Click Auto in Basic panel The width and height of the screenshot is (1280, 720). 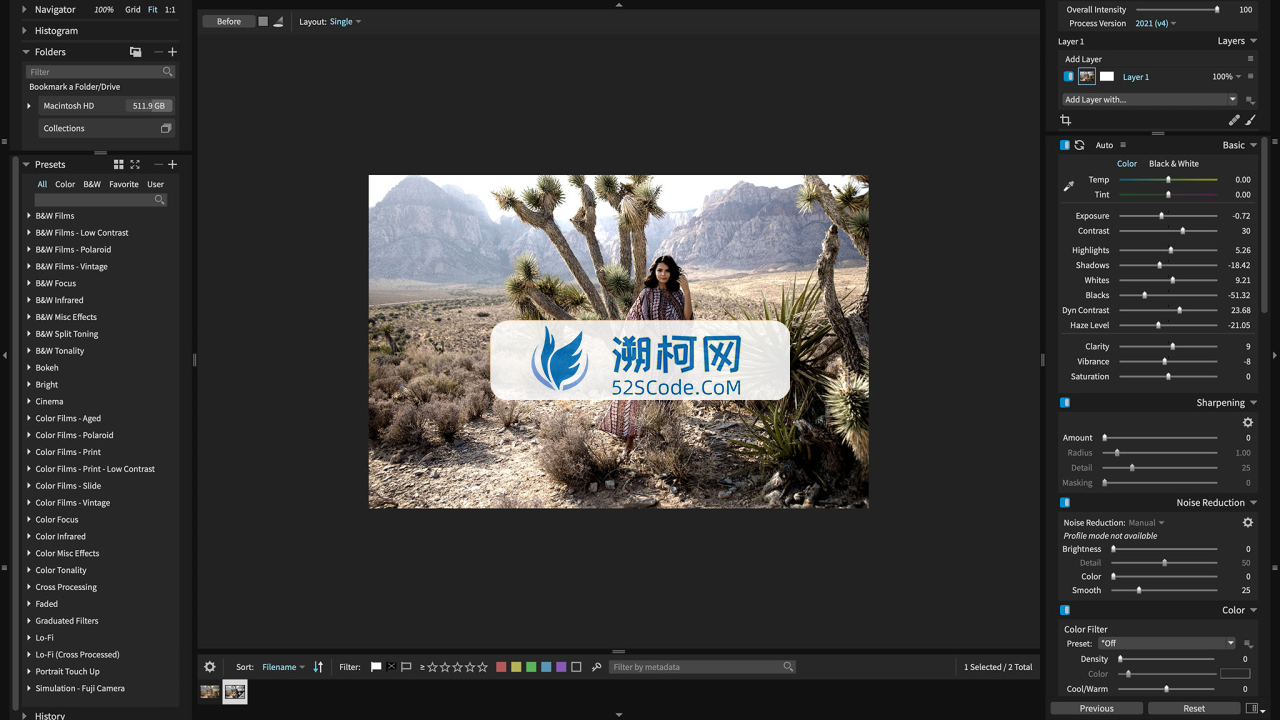click(1104, 145)
